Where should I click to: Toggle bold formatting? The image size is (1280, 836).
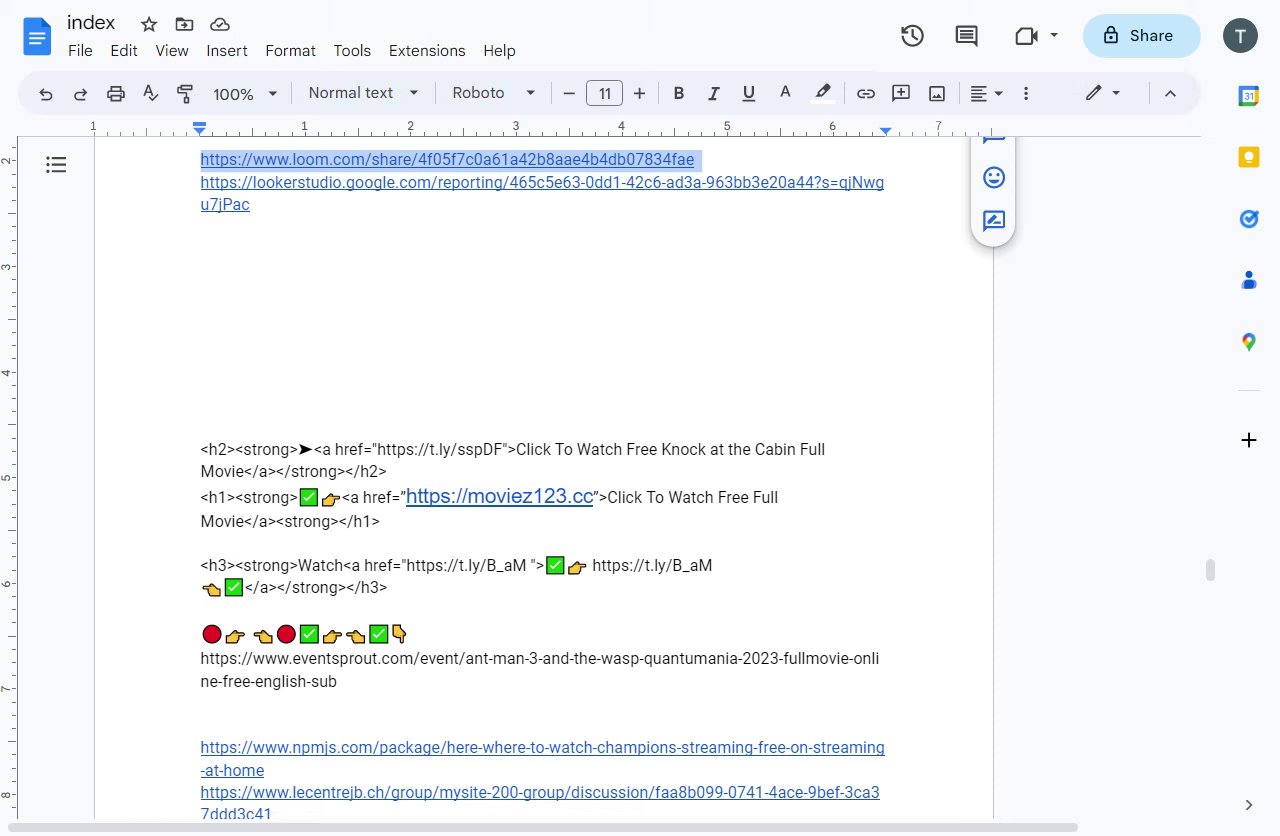click(x=679, y=93)
